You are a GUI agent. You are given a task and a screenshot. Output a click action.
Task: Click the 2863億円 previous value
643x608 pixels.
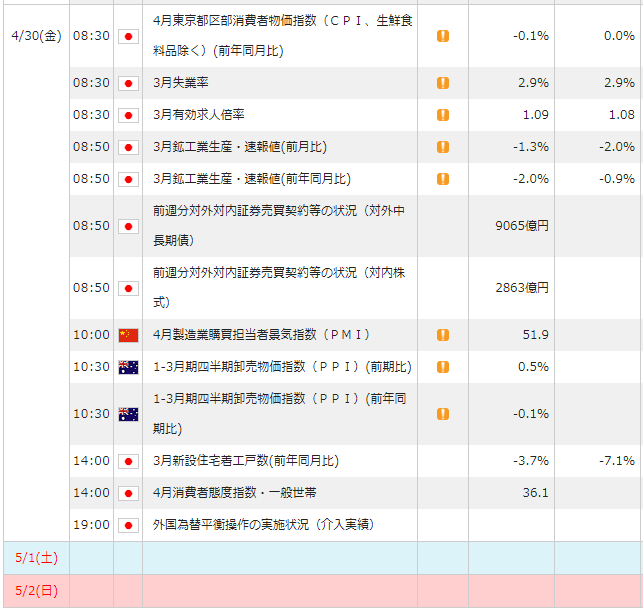pyautogui.click(x=522, y=287)
